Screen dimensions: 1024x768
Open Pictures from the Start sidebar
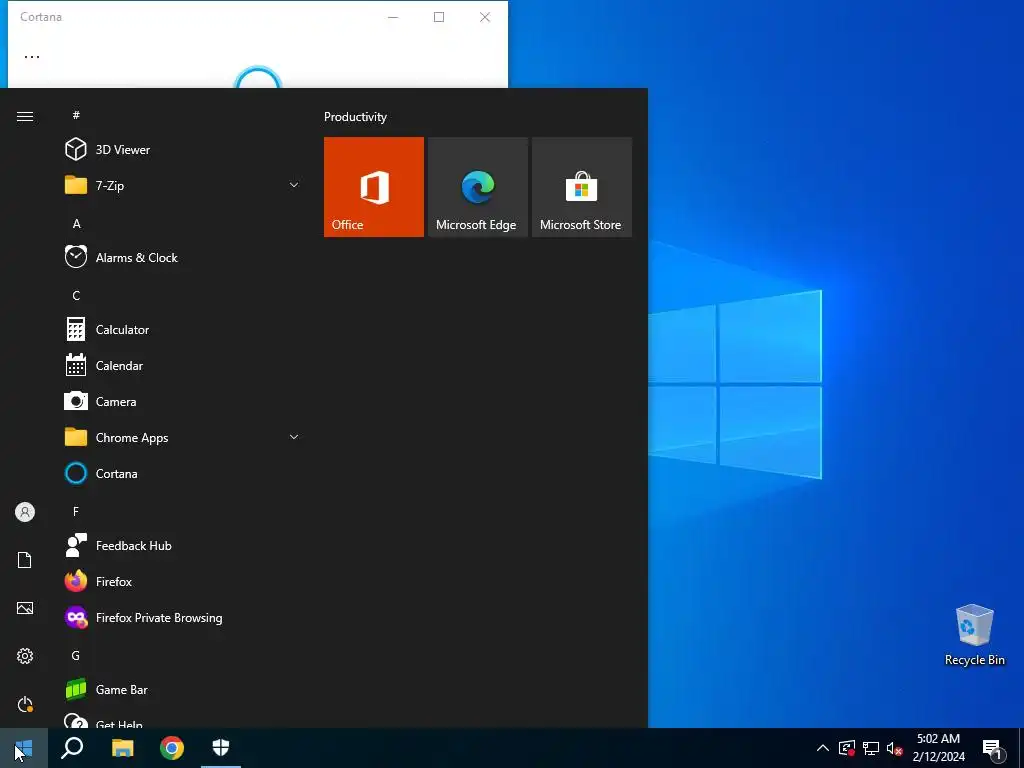coord(25,608)
